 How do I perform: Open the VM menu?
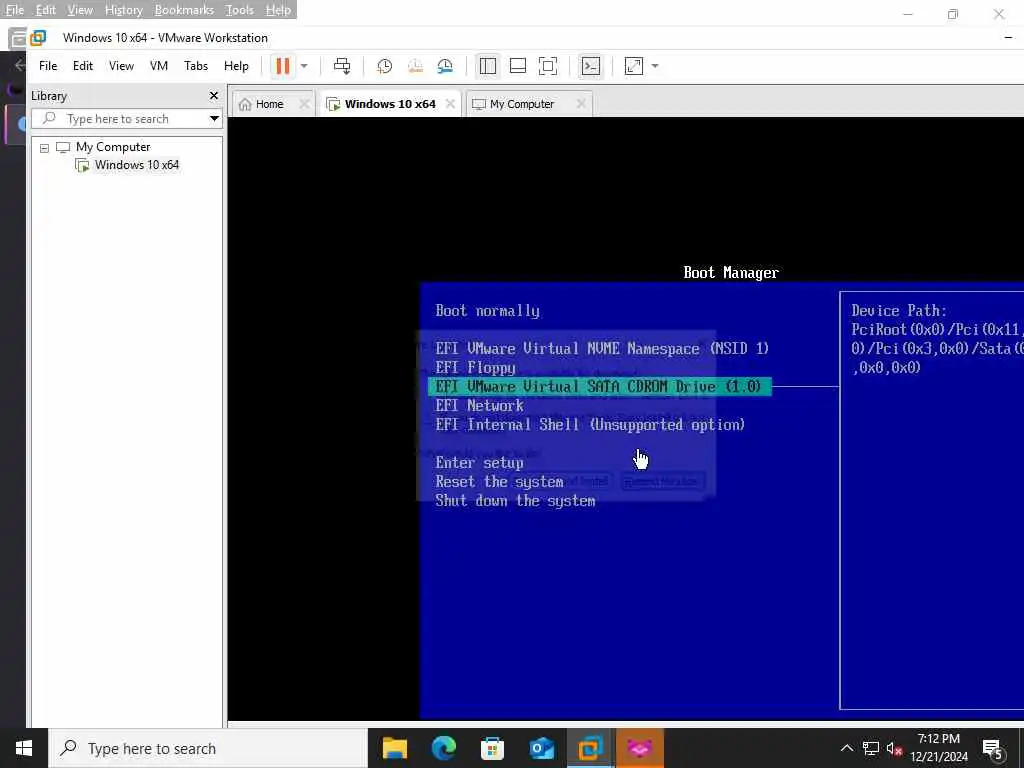tap(159, 66)
